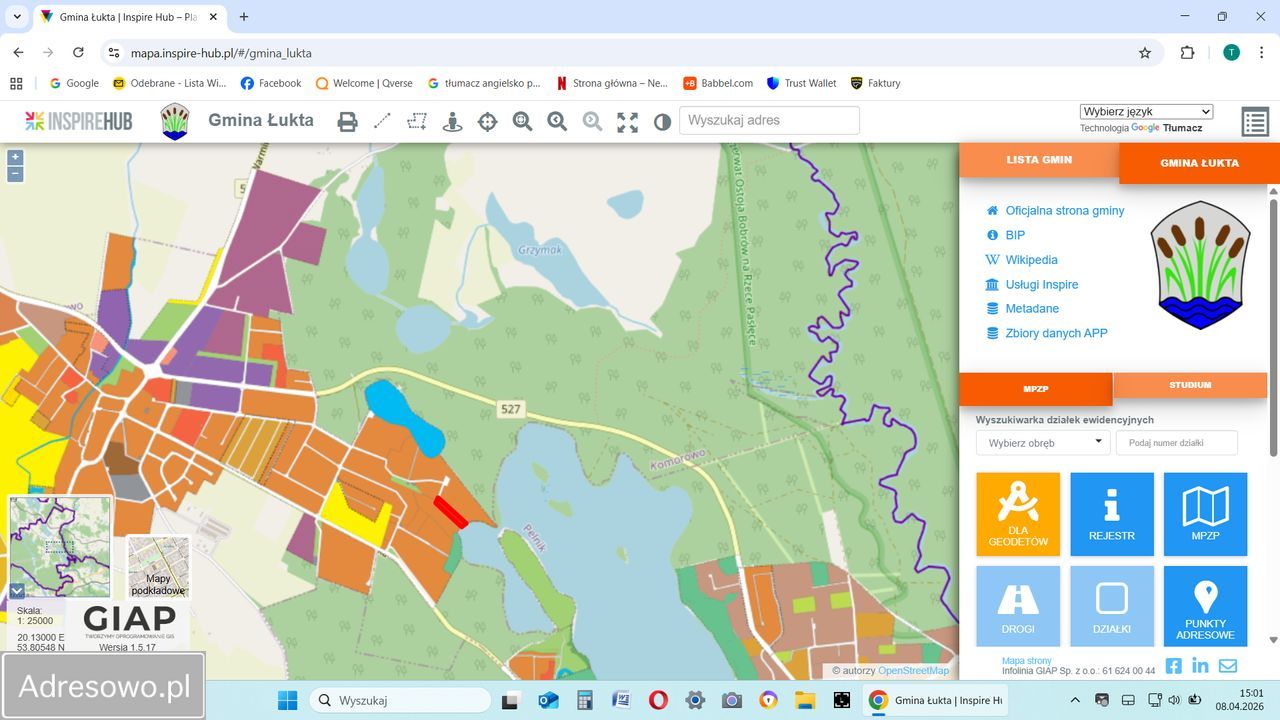Select the measure area polygon tool
Viewport: 1280px width, 720px height.
tap(417, 121)
